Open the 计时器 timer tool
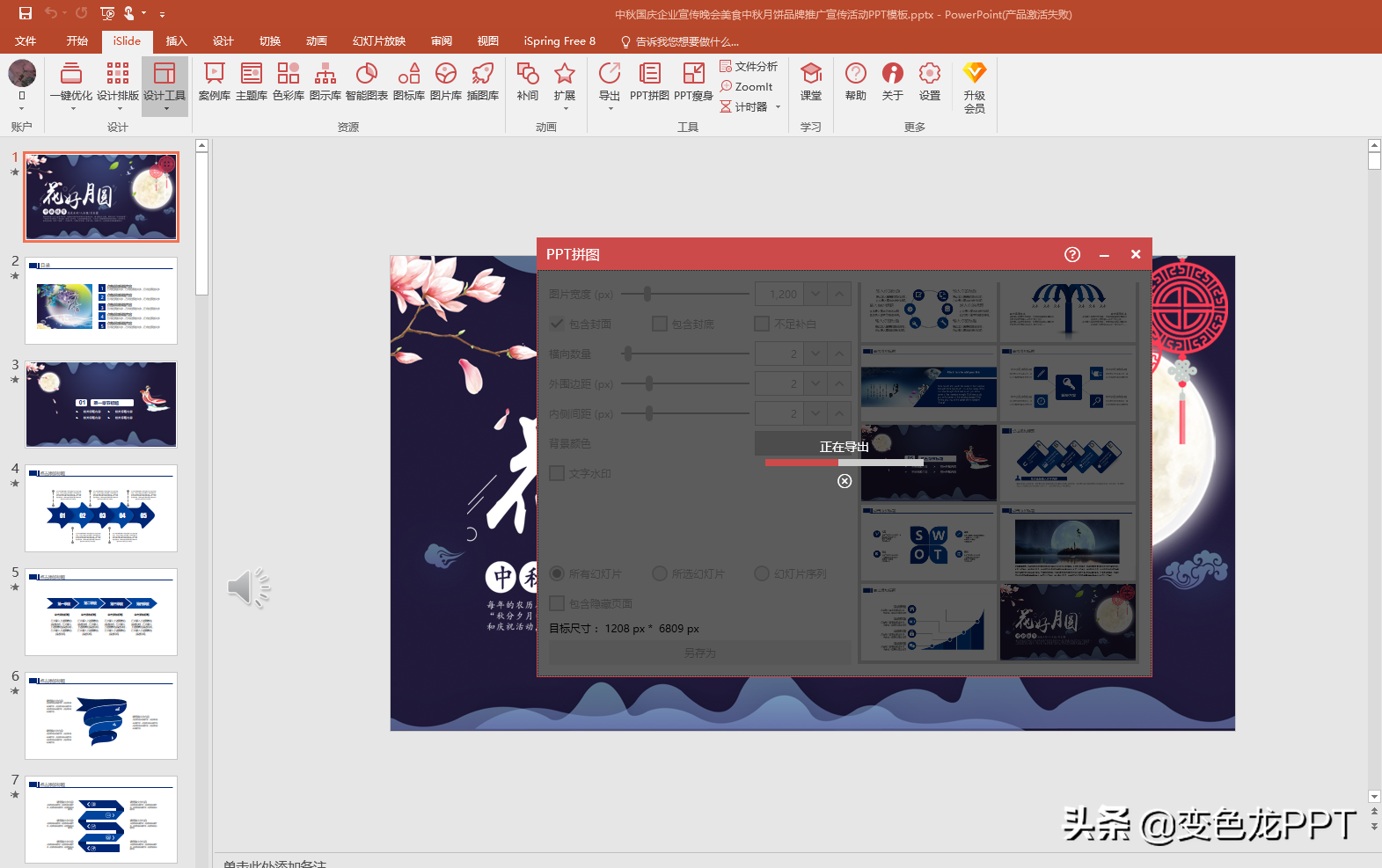 click(743, 107)
